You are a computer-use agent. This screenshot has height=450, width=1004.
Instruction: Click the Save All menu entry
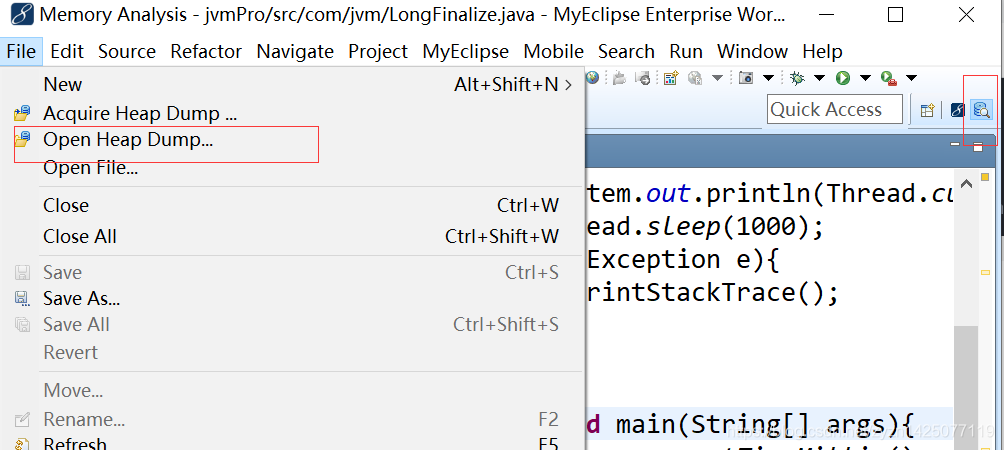tap(293, 325)
